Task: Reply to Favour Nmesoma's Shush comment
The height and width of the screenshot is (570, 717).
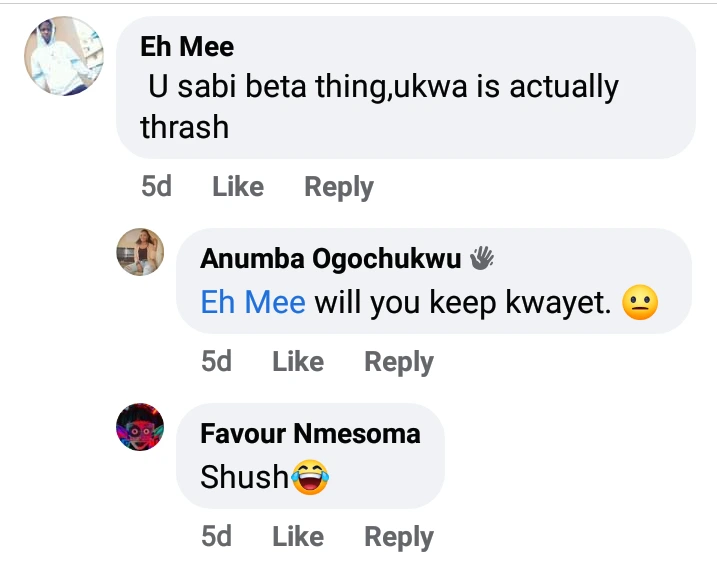Action: click(x=398, y=537)
